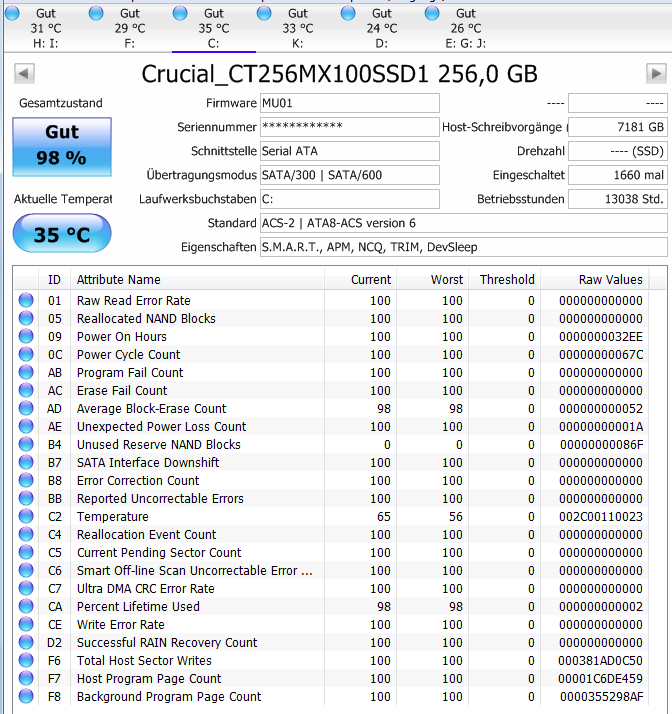Click the Eigenschaften features field
The width and height of the screenshot is (672, 714).
coord(463,247)
